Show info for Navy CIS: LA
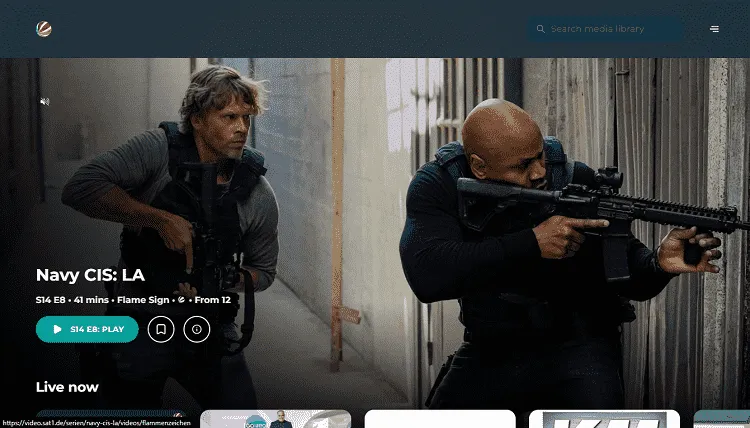Viewport: 750px width, 428px height. tap(197, 329)
